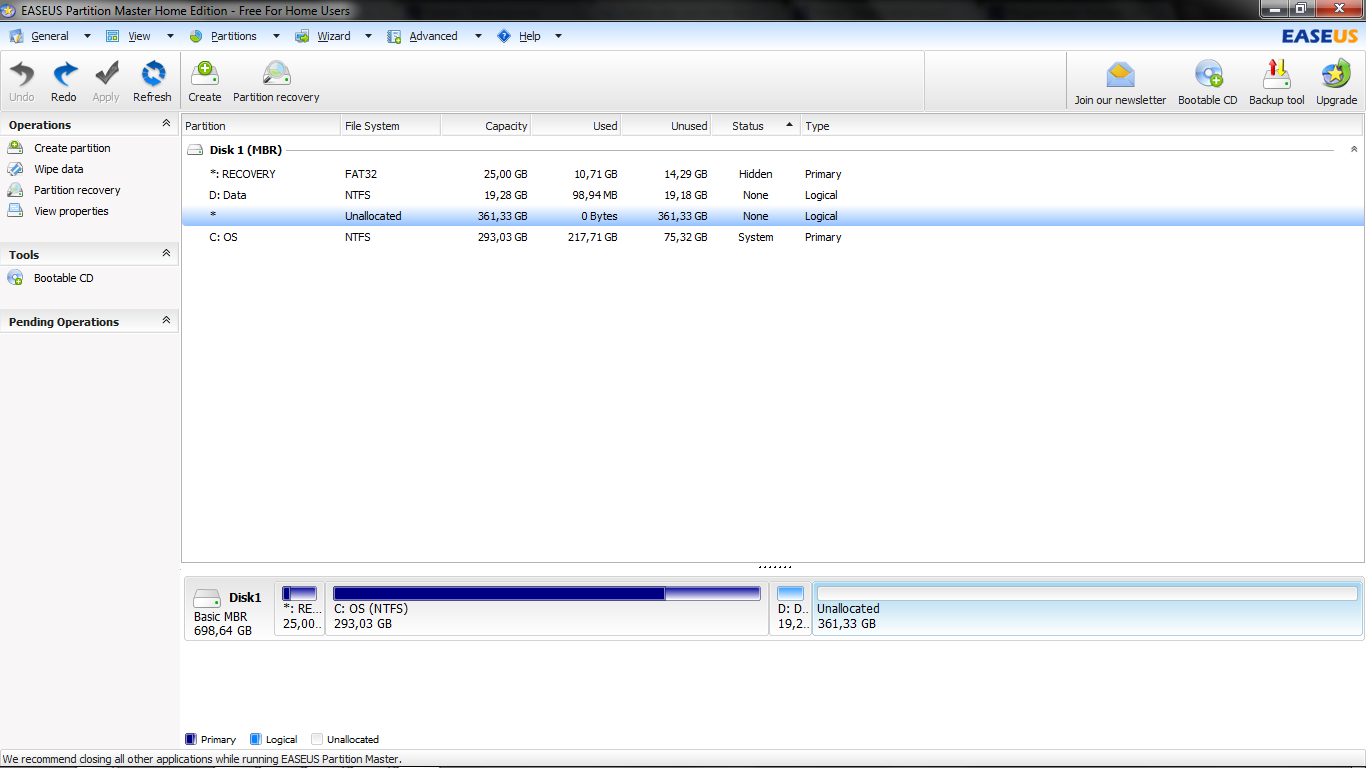Click the FAT32 file system cell
The image size is (1366, 768).
(x=361, y=174)
